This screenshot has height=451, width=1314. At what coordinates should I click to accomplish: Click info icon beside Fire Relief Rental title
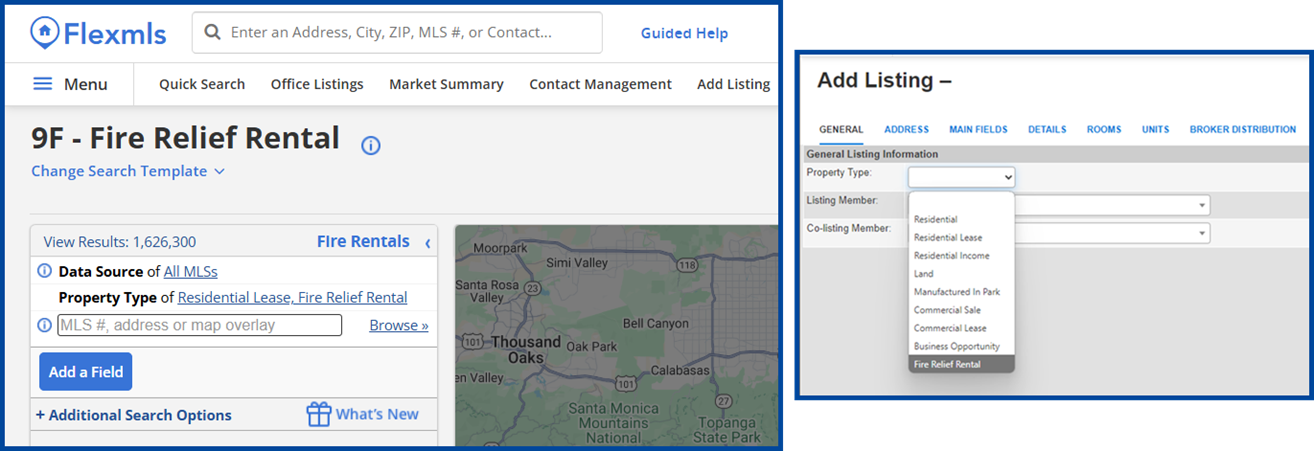point(371,146)
